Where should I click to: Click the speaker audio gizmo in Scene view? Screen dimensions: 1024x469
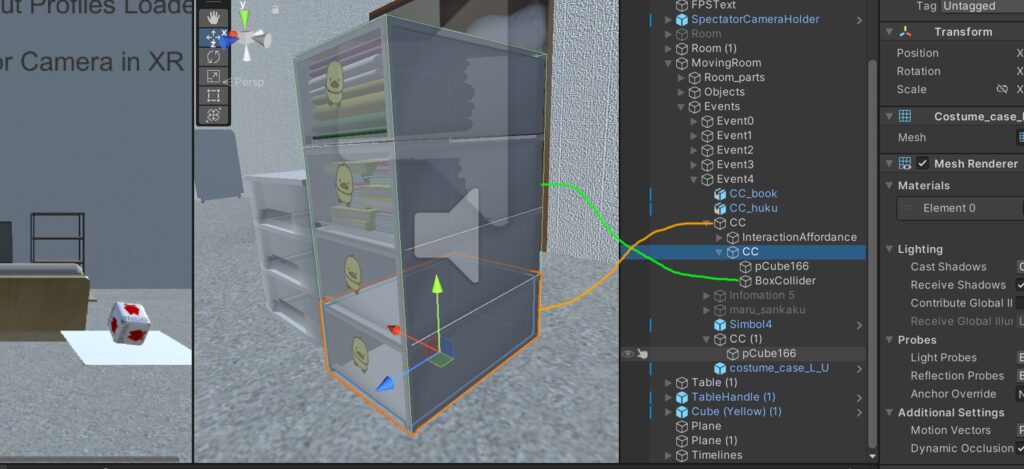[448, 235]
